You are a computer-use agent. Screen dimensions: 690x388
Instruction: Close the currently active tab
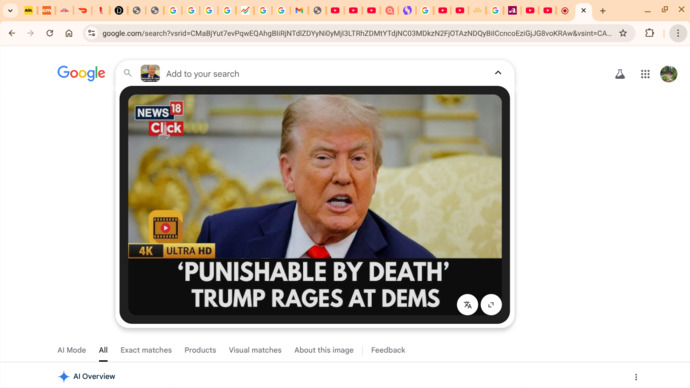584,10
